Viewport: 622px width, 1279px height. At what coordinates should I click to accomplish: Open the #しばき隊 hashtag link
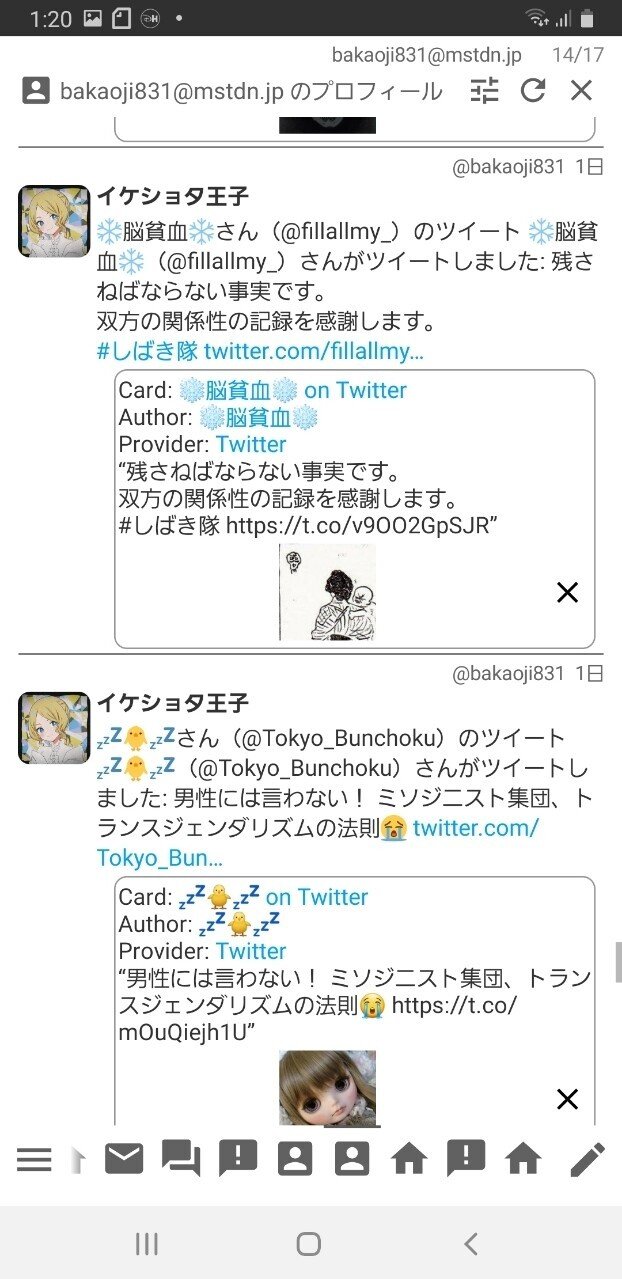click(147, 351)
